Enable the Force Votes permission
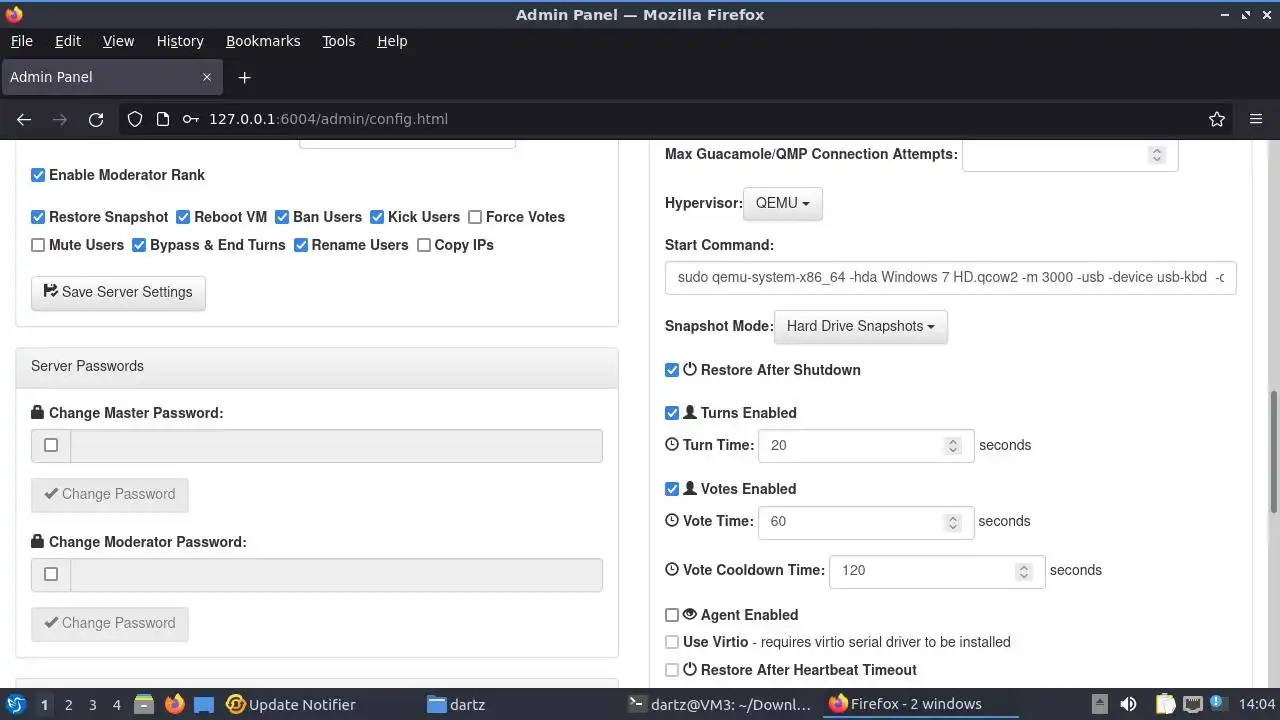 pos(475,217)
